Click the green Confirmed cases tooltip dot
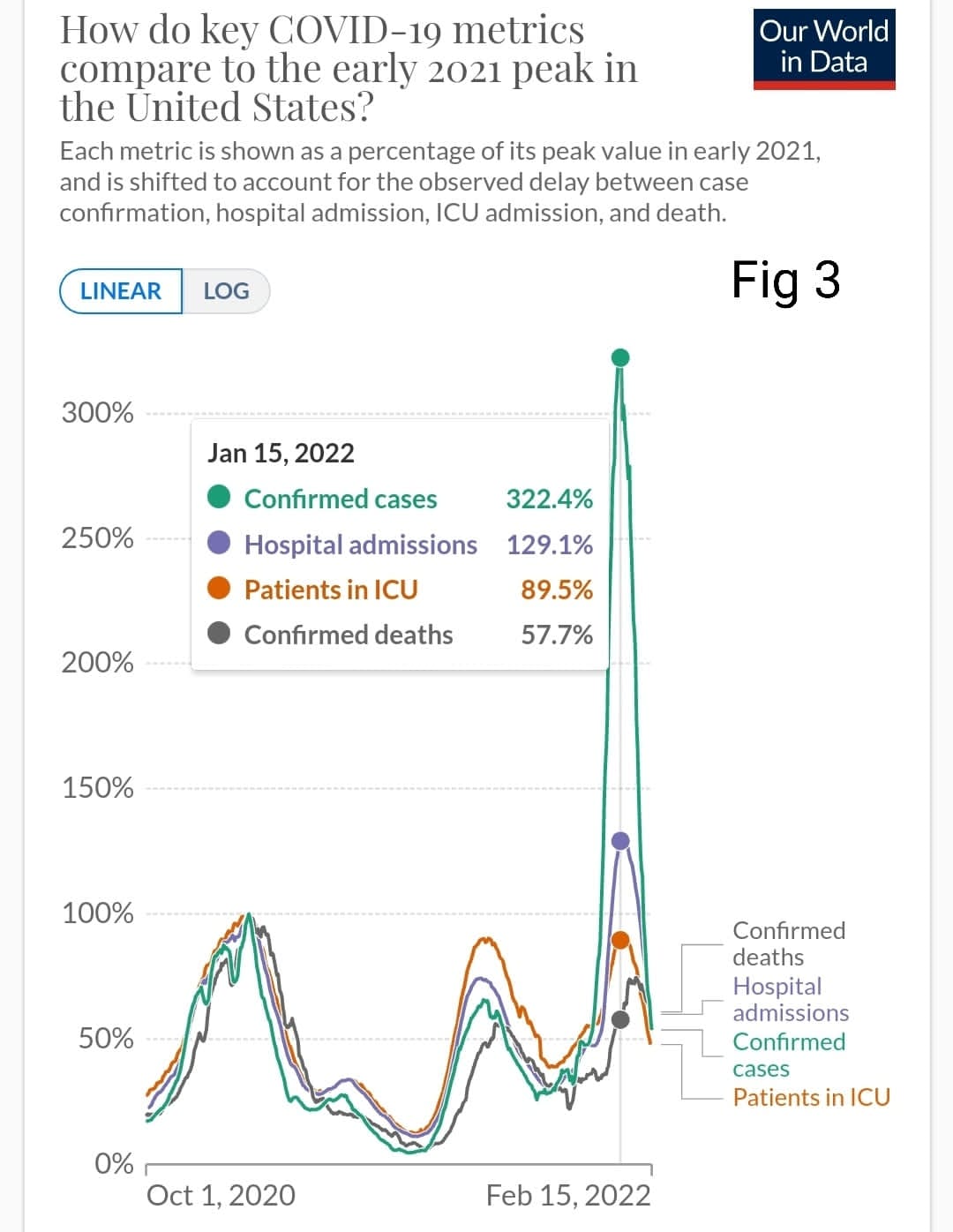The image size is (953, 1232). [219, 498]
